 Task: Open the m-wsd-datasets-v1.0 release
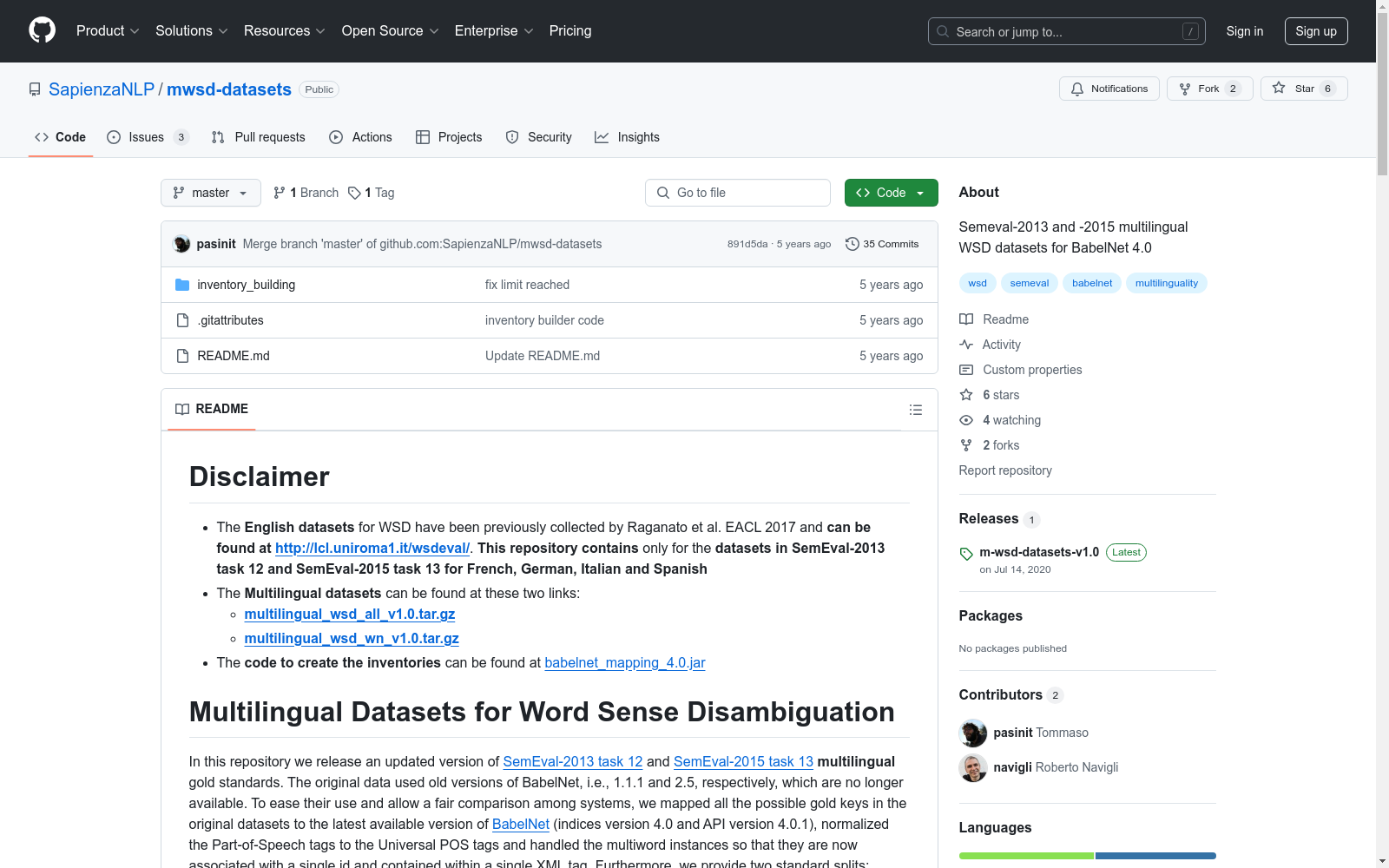1039,552
